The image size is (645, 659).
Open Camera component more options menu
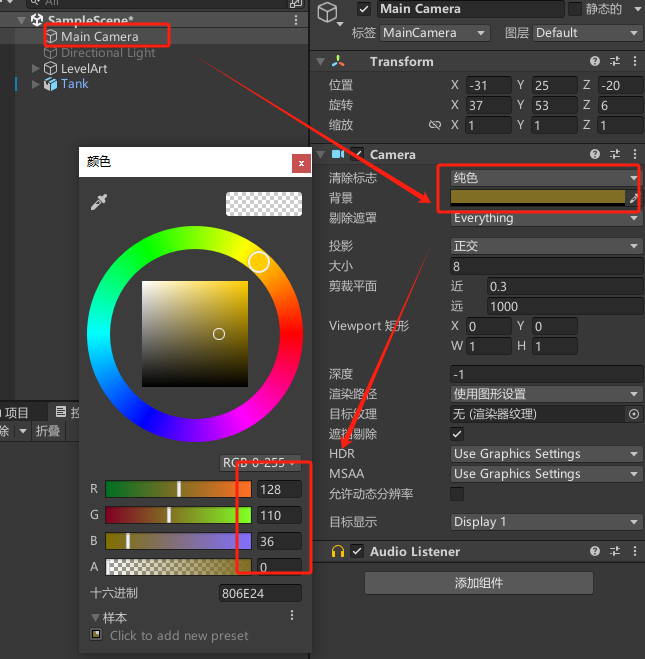point(634,154)
